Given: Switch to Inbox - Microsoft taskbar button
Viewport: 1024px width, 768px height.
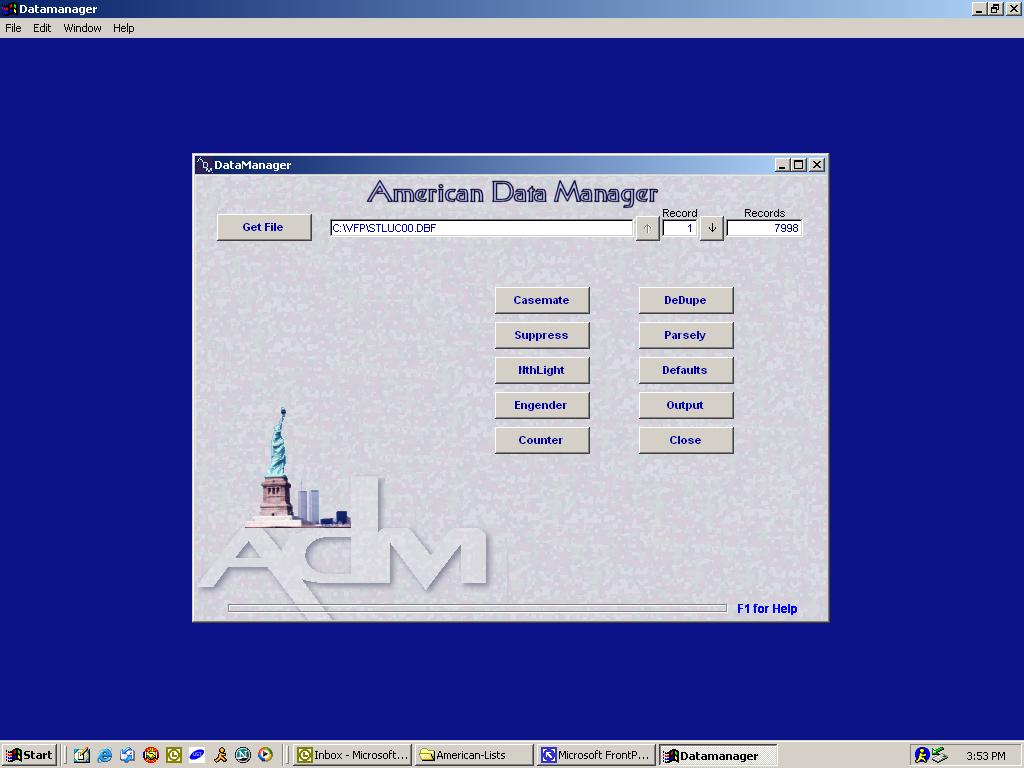Looking at the screenshot, I should point(353,755).
